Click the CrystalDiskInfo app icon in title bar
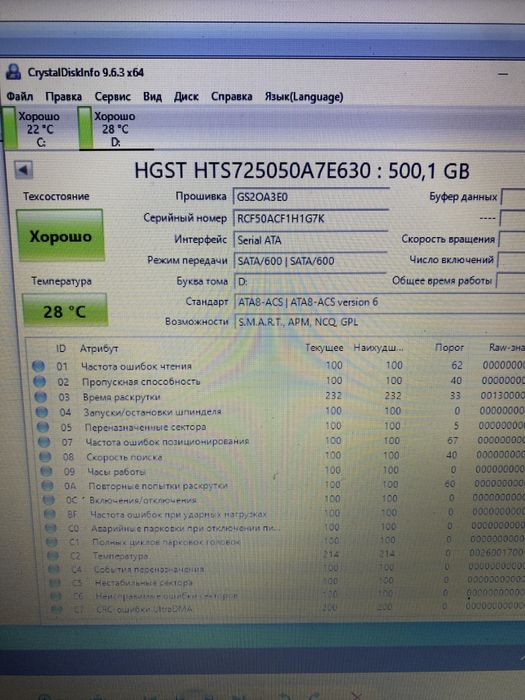Image resolution: width=525 pixels, height=700 pixels. (x=14, y=72)
